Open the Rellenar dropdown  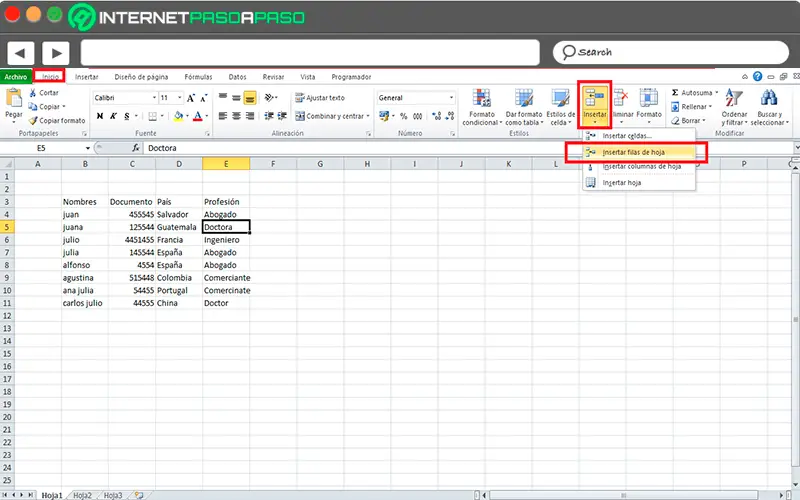pyautogui.click(x=692, y=107)
